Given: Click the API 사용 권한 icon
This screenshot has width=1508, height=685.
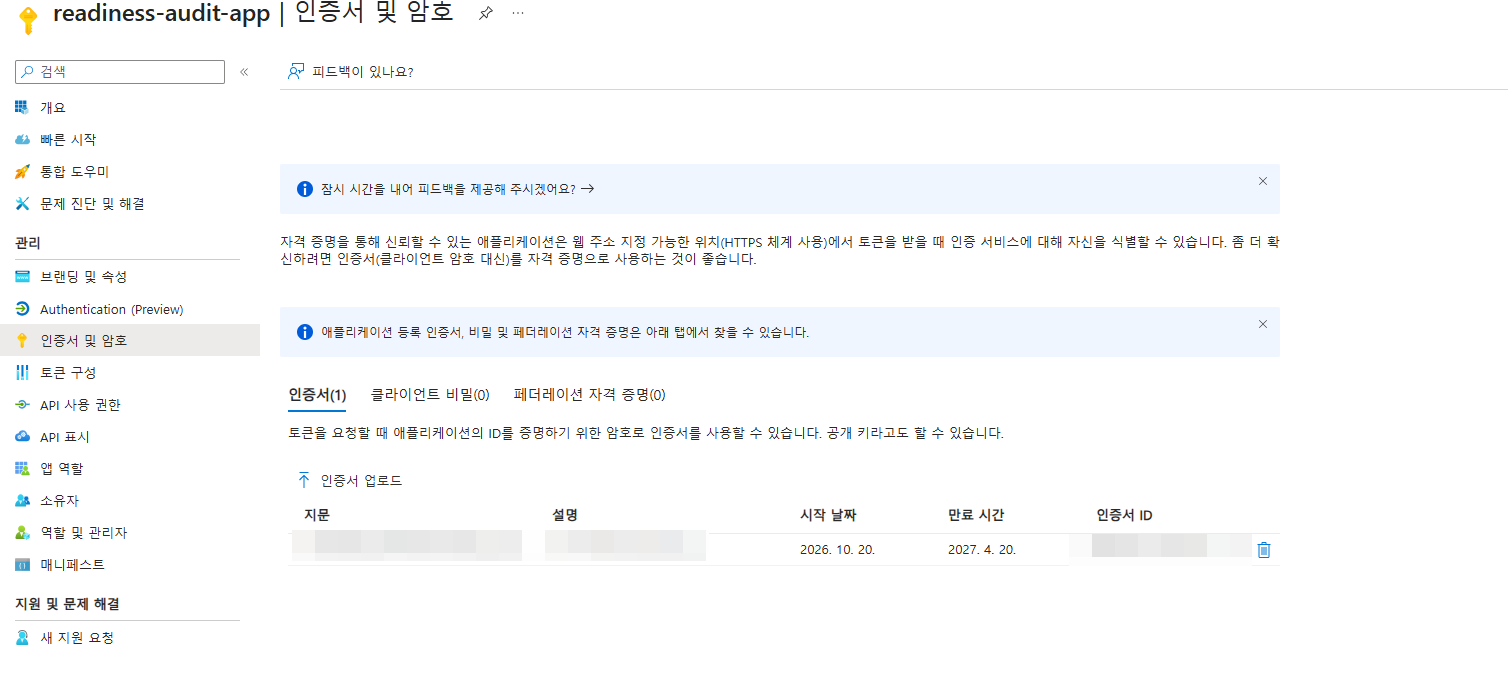Looking at the screenshot, I should coord(22,404).
